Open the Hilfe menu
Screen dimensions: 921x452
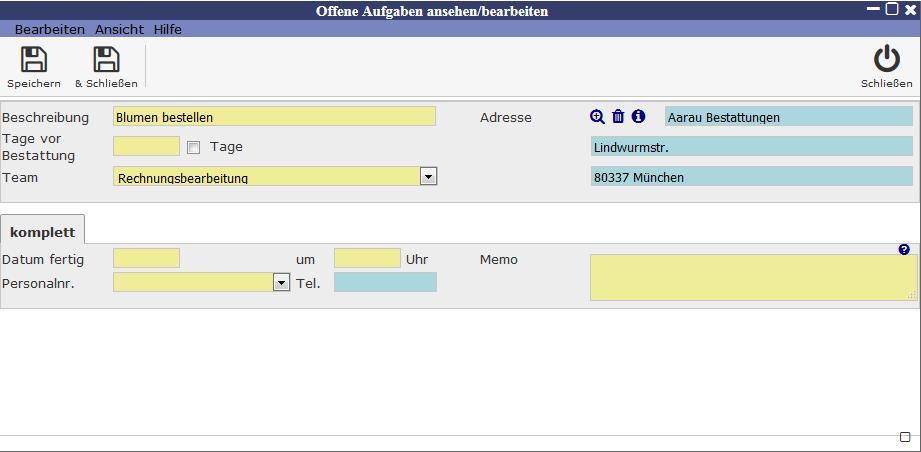click(x=168, y=29)
